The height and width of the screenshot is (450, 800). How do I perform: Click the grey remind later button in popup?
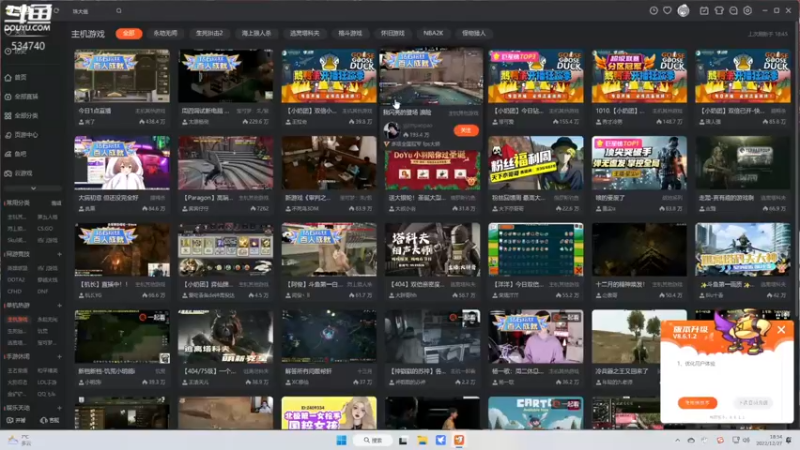coord(753,403)
